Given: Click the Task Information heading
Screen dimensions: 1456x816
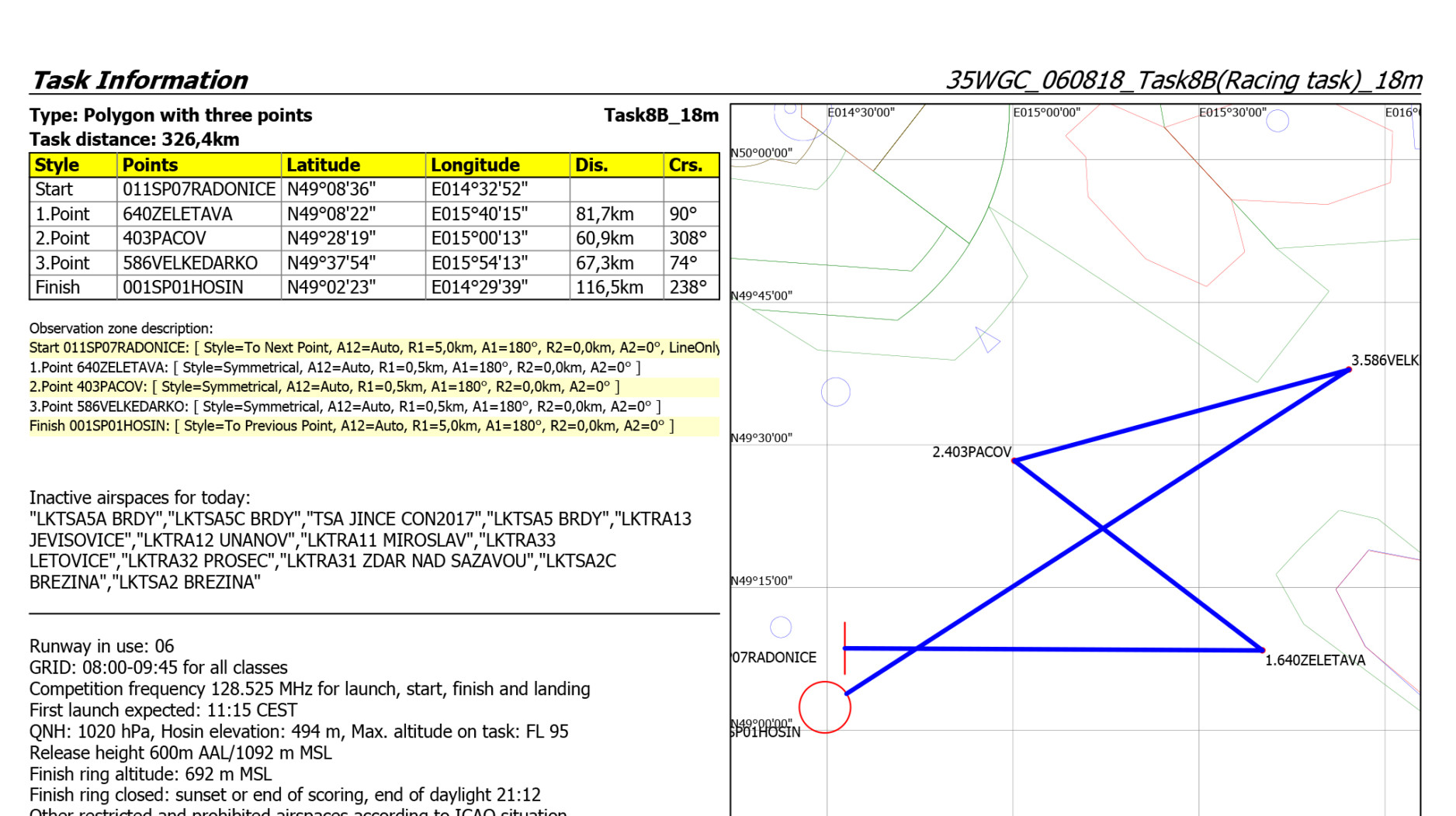Looking at the screenshot, I should click(x=139, y=80).
